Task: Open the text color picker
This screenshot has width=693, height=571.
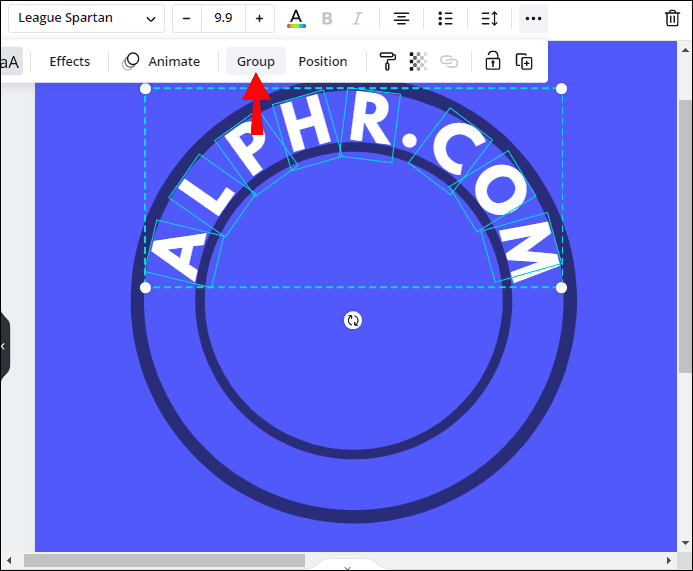Action: coord(296,19)
